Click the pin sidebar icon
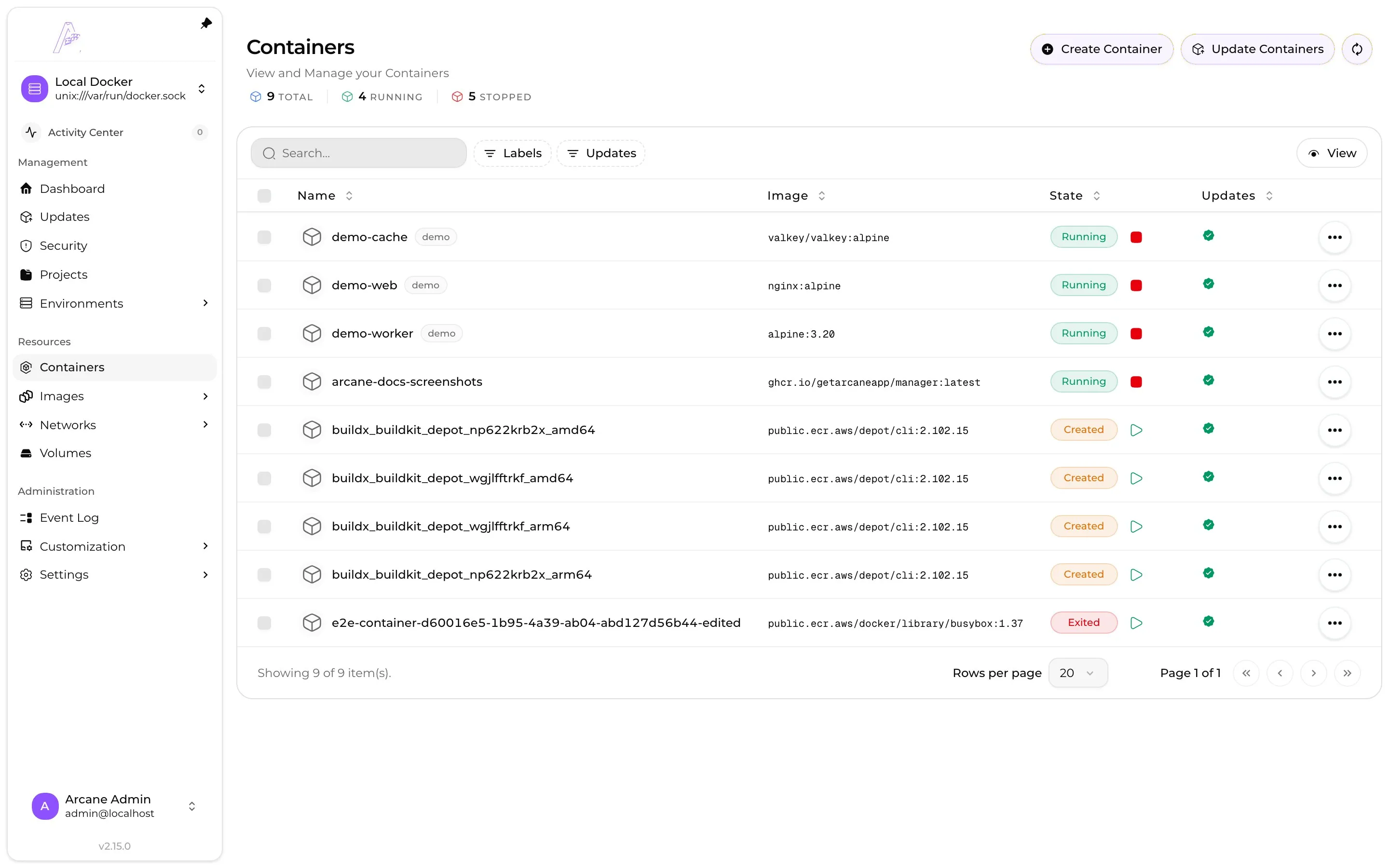Viewport: 1389px width, 868px height. tap(206, 23)
